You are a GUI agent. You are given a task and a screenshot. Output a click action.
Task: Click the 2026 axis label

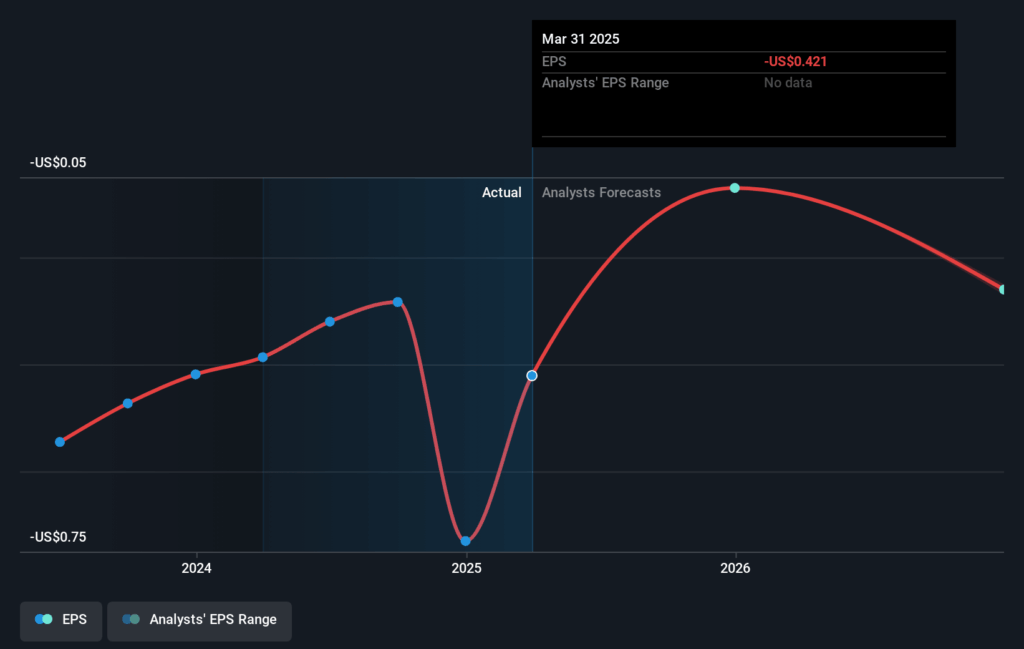[736, 568]
